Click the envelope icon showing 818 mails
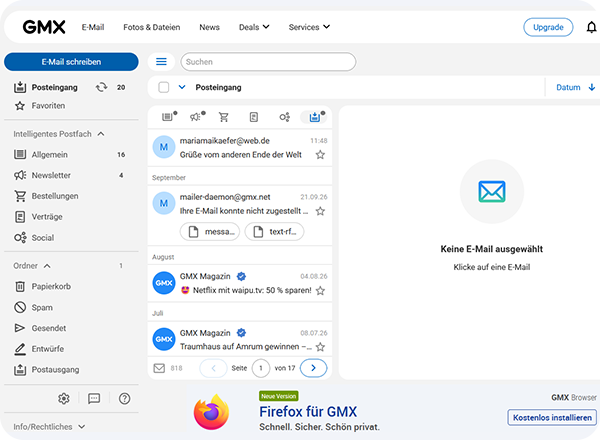The width and height of the screenshot is (600, 440). (x=159, y=368)
